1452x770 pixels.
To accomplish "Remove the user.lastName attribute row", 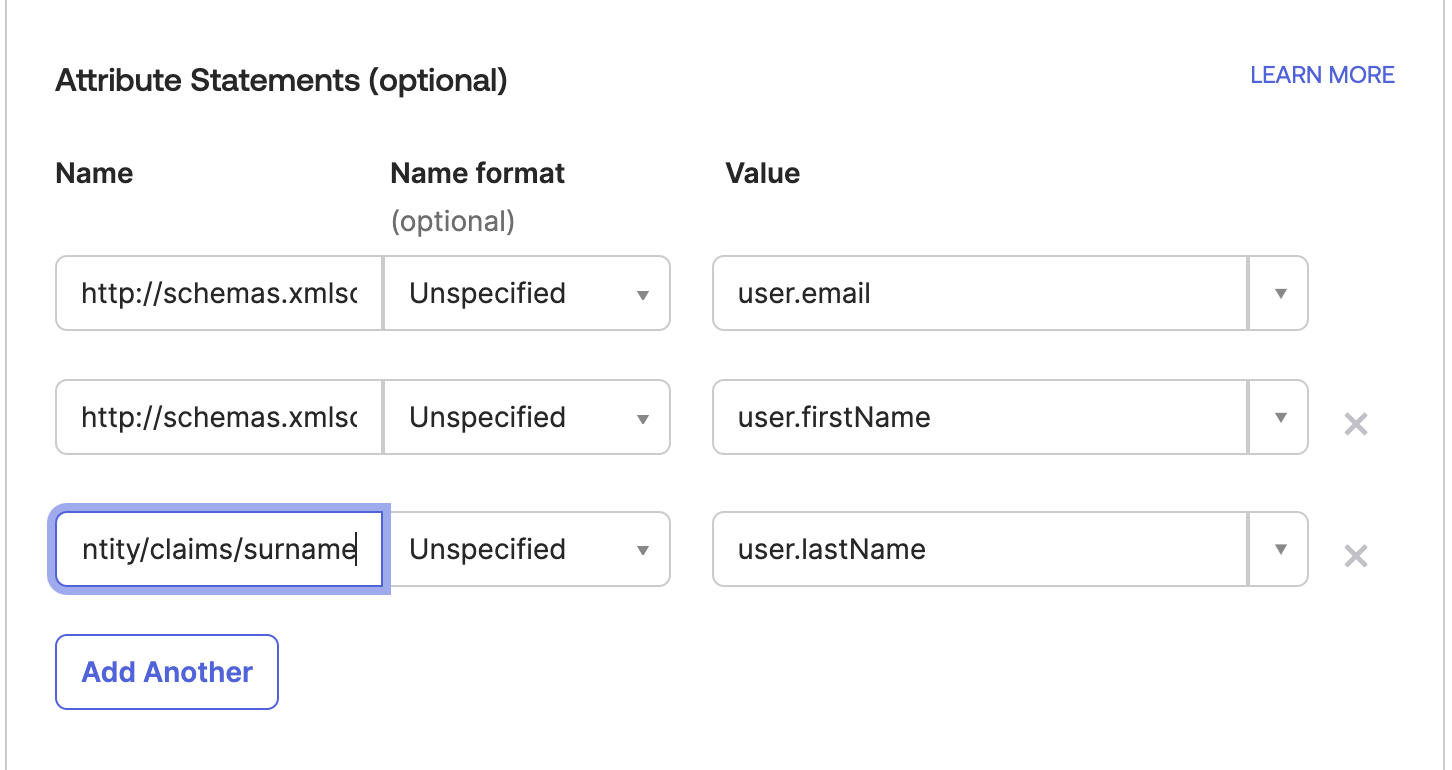I will pyautogui.click(x=1356, y=556).
